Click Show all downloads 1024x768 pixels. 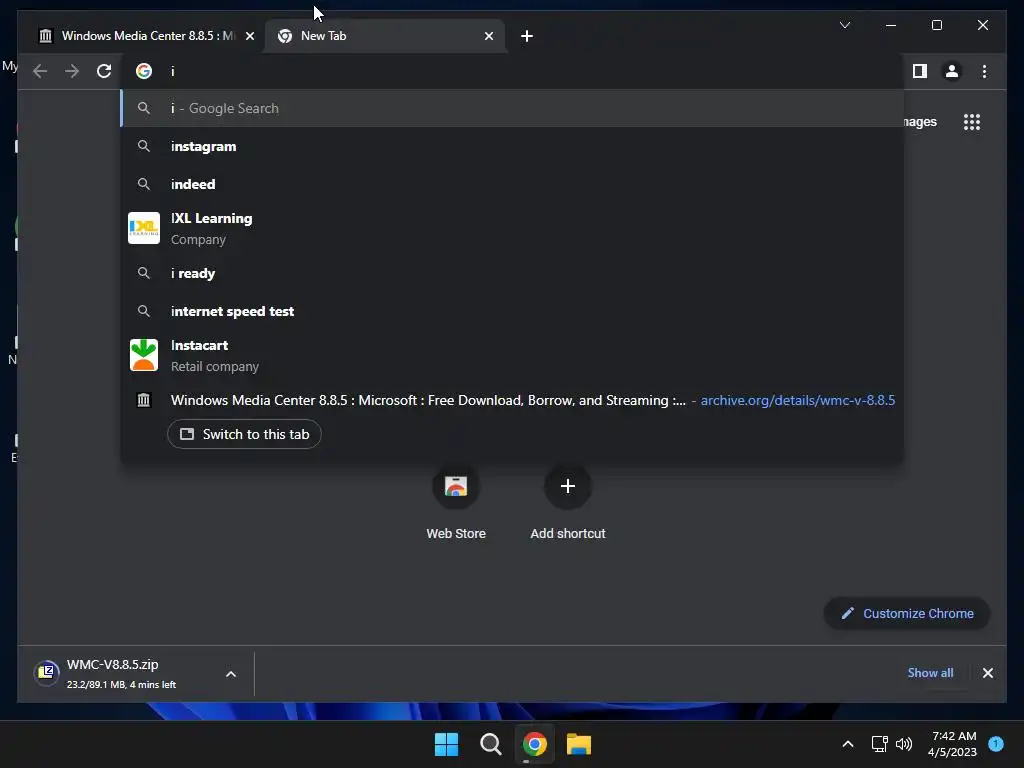(x=930, y=673)
